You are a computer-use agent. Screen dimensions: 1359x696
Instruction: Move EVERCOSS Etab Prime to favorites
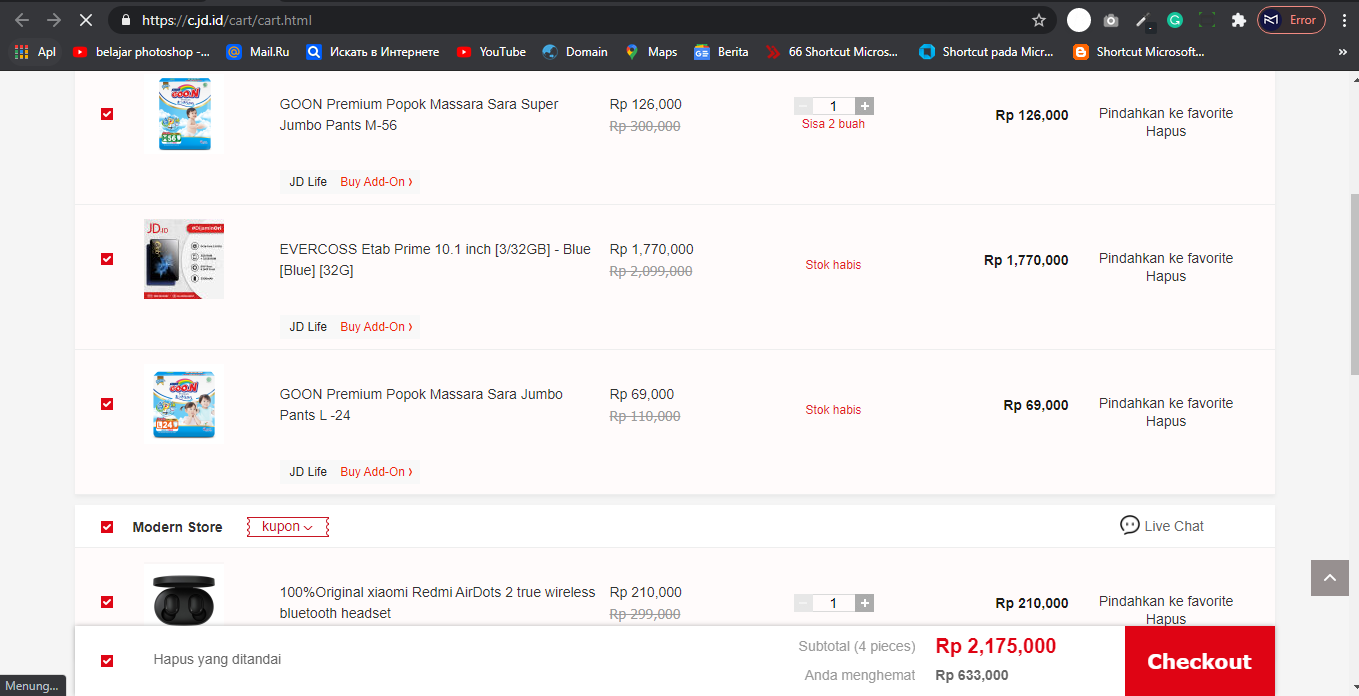click(1166, 258)
